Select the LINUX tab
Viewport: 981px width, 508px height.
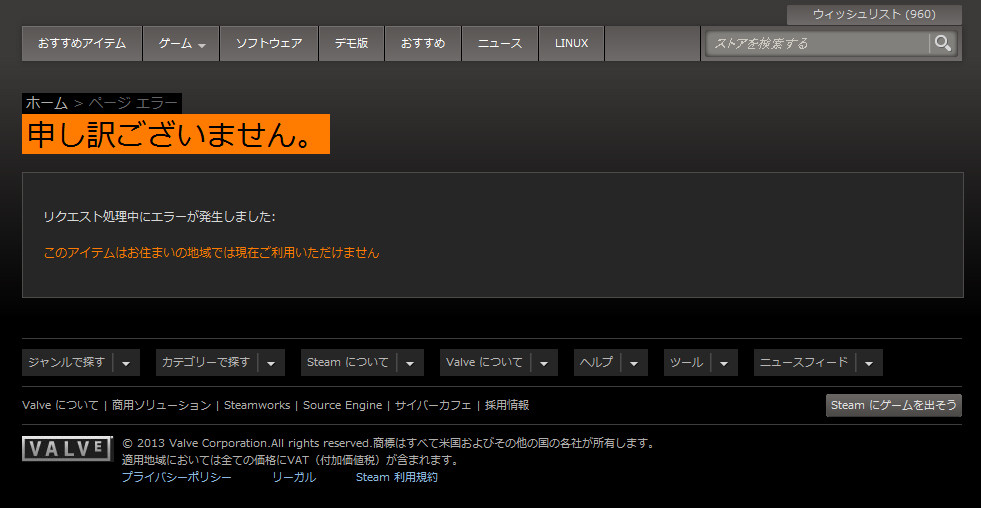coord(571,44)
